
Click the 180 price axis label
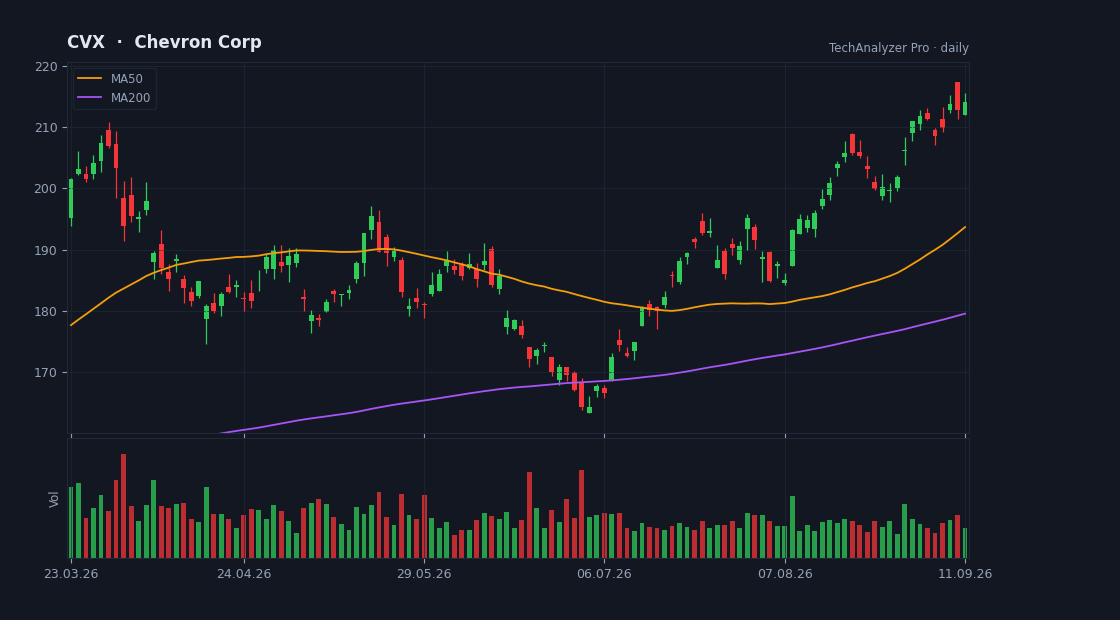pyautogui.click(x=46, y=312)
